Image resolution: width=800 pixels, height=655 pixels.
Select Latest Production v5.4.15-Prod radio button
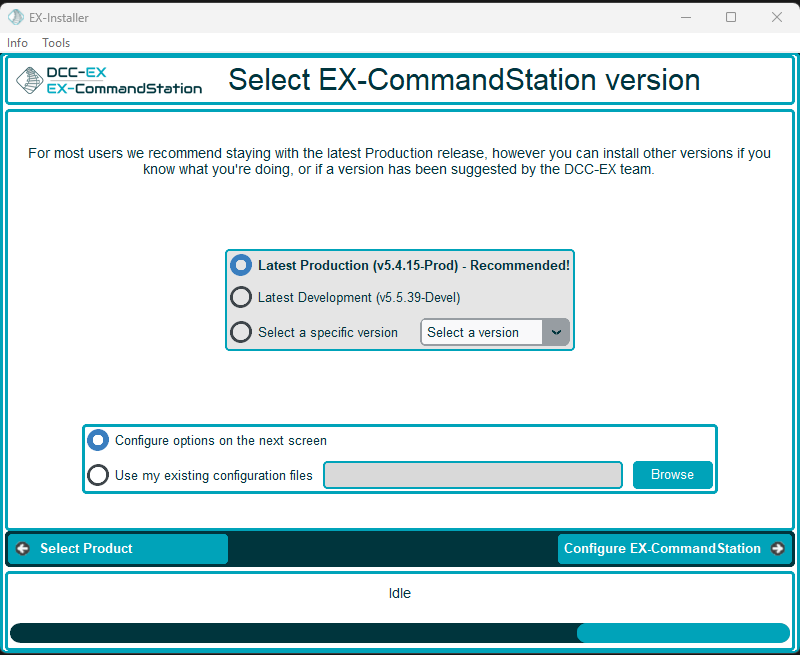point(241,265)
